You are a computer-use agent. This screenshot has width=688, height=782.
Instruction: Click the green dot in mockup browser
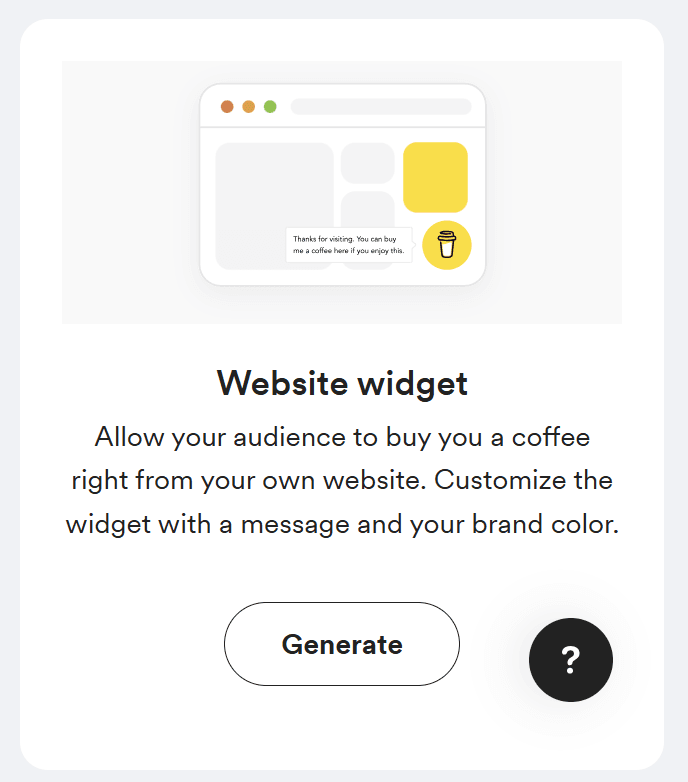click(270, 107)
